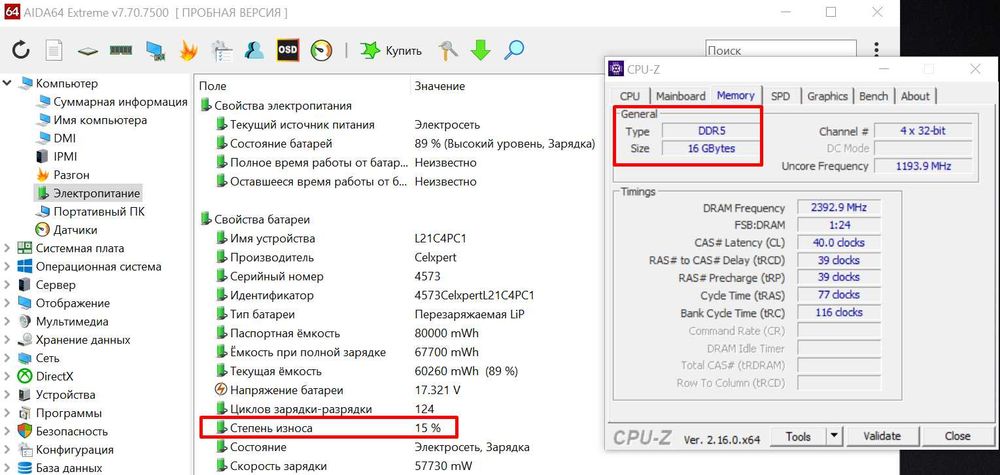Screen dimensions: 1000x475
Task: Open the Report page icon in toolbar
Action: click(54, 50)
